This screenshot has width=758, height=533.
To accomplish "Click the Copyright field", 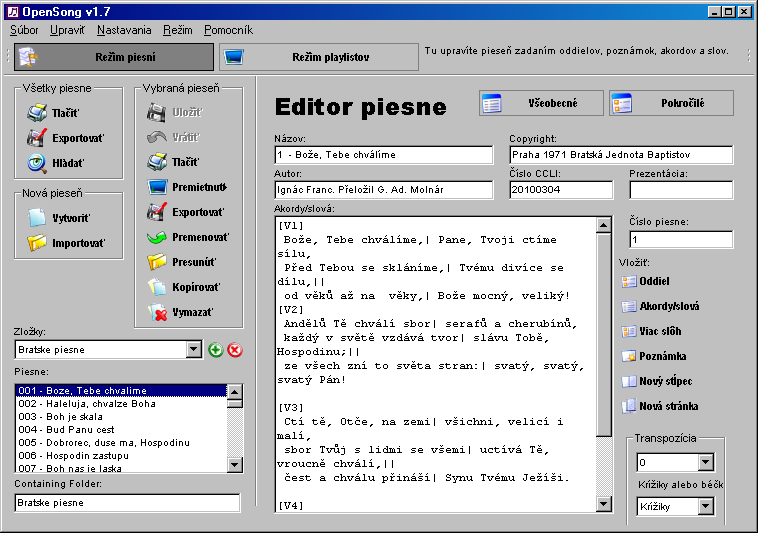I will click(621, 155).
